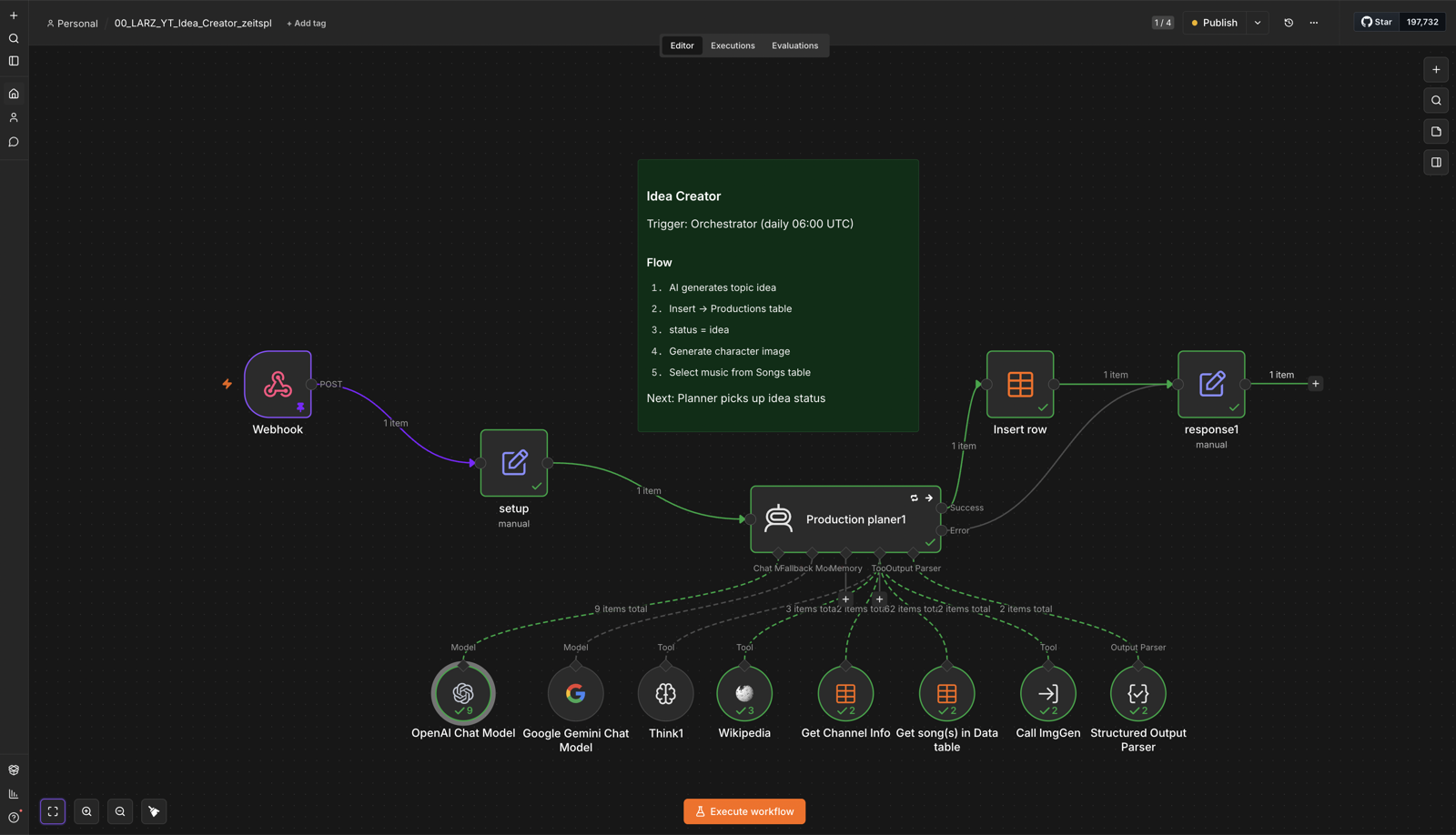Screen dimensions: 1456x835
Task: Open the add-node panel plus button
Action: pos(1436,70)
